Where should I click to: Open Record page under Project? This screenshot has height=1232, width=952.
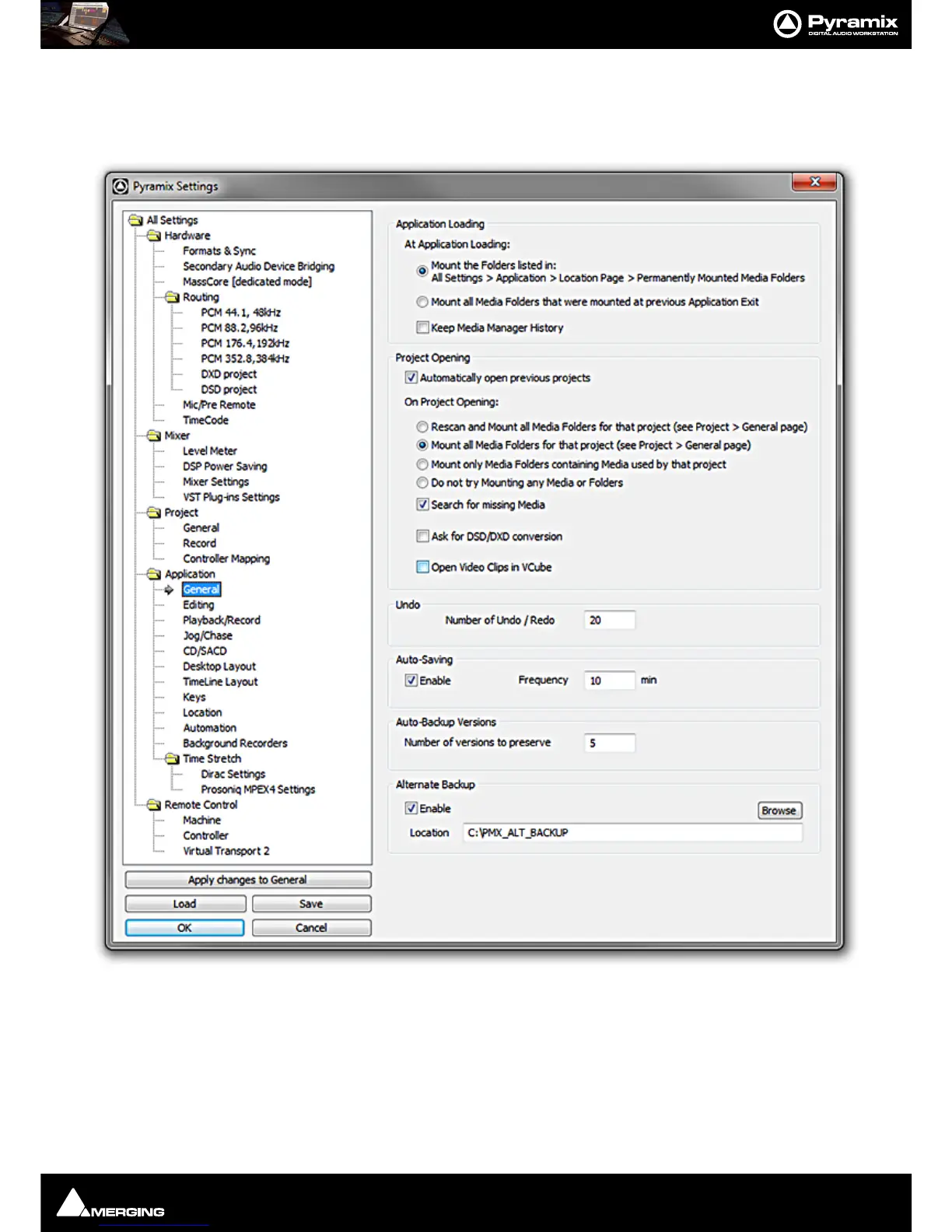[x=199, y=543]
